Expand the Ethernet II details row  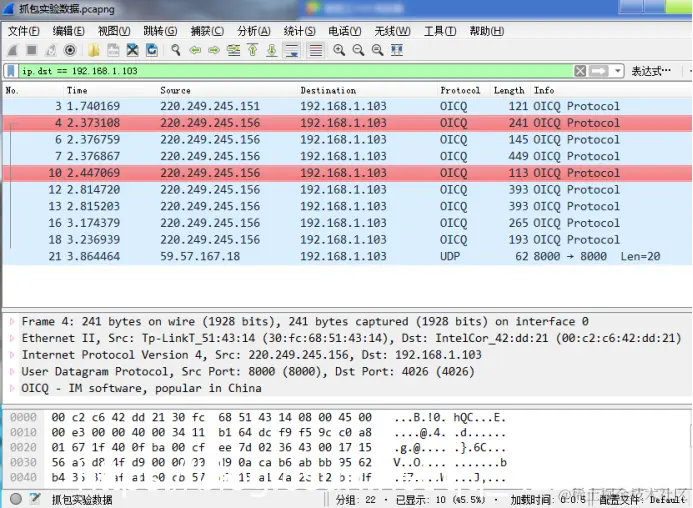(x=12, y=338)
